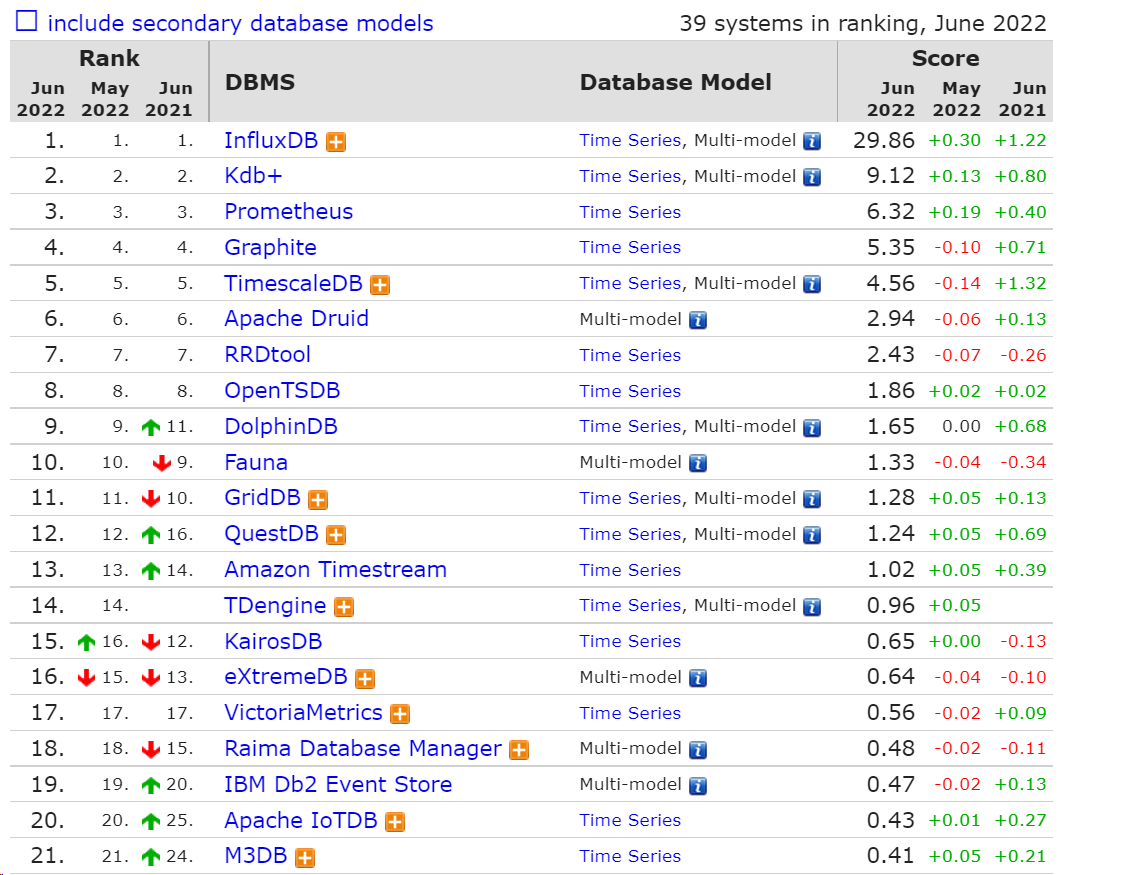1131x875 pixels.
Task: Click the info icon in Raima Database Manager row
Action: (697, 750)
